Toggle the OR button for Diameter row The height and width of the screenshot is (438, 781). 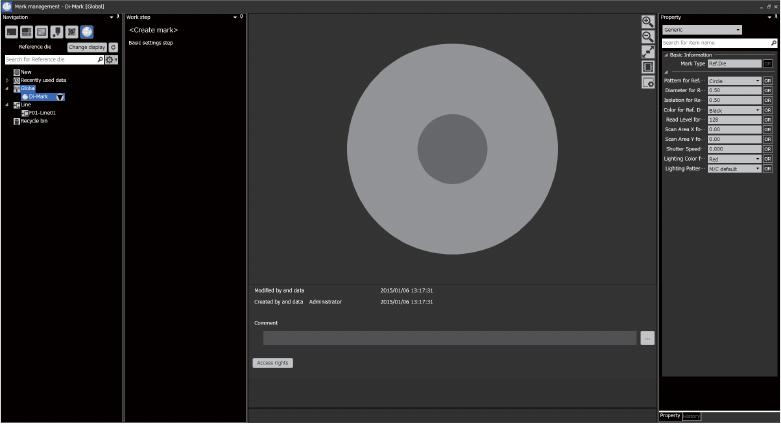[x=768, y=90]
